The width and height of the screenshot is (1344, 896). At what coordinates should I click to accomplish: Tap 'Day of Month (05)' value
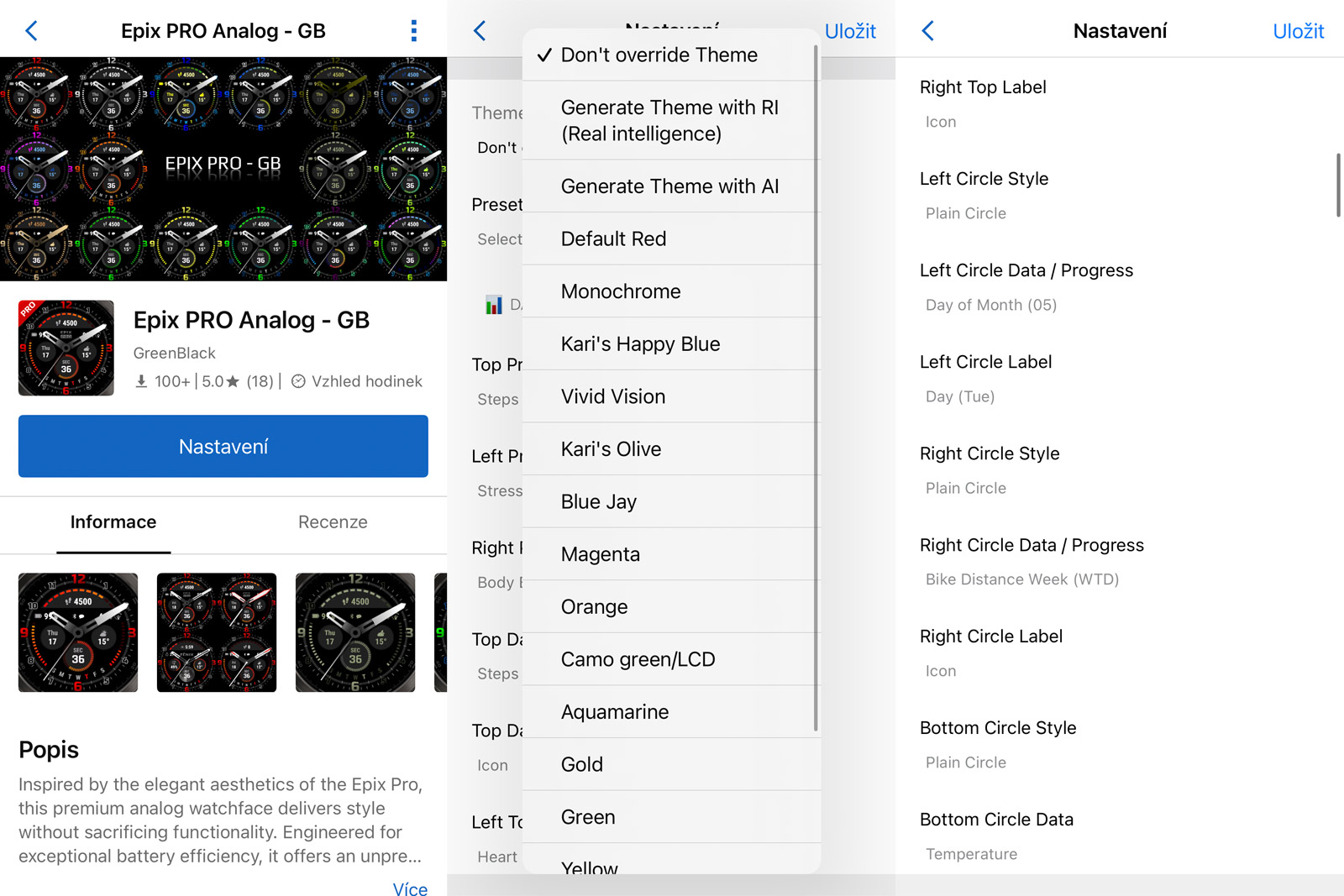point(991,305)
